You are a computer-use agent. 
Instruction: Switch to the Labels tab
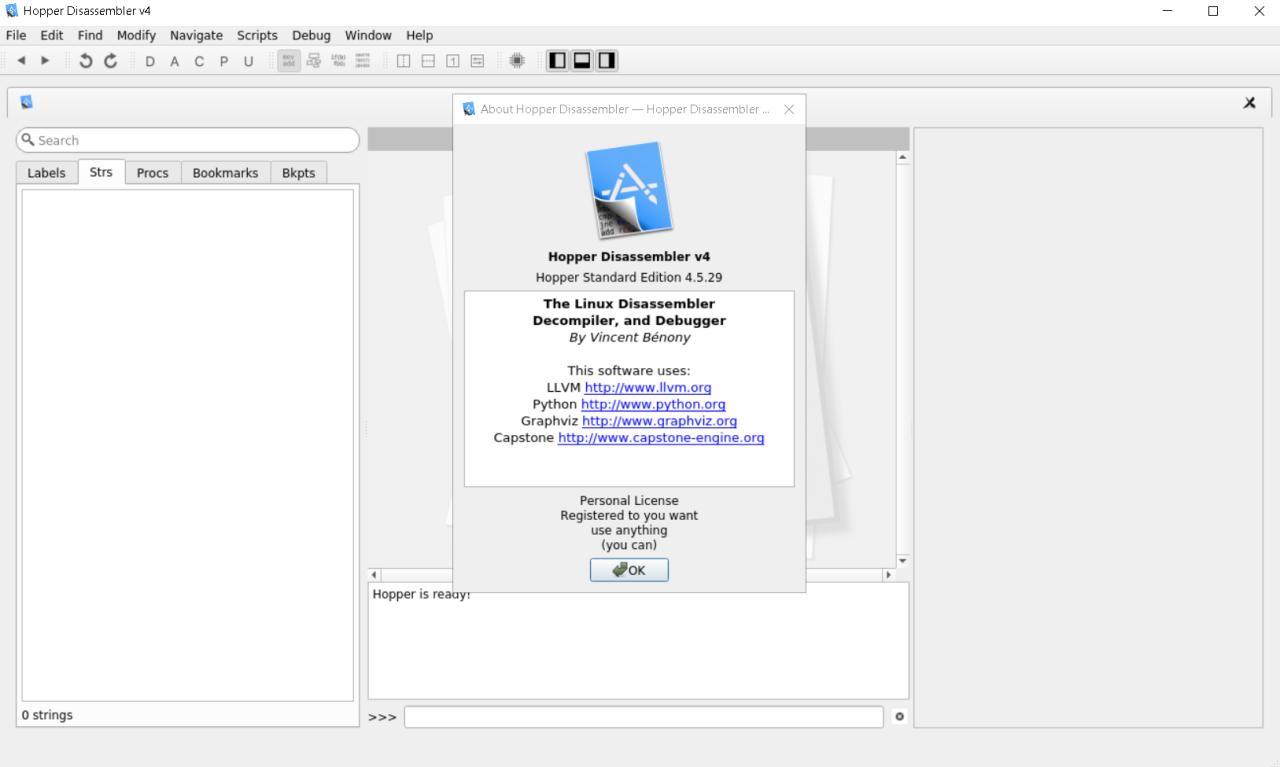[x=46, y=173]
